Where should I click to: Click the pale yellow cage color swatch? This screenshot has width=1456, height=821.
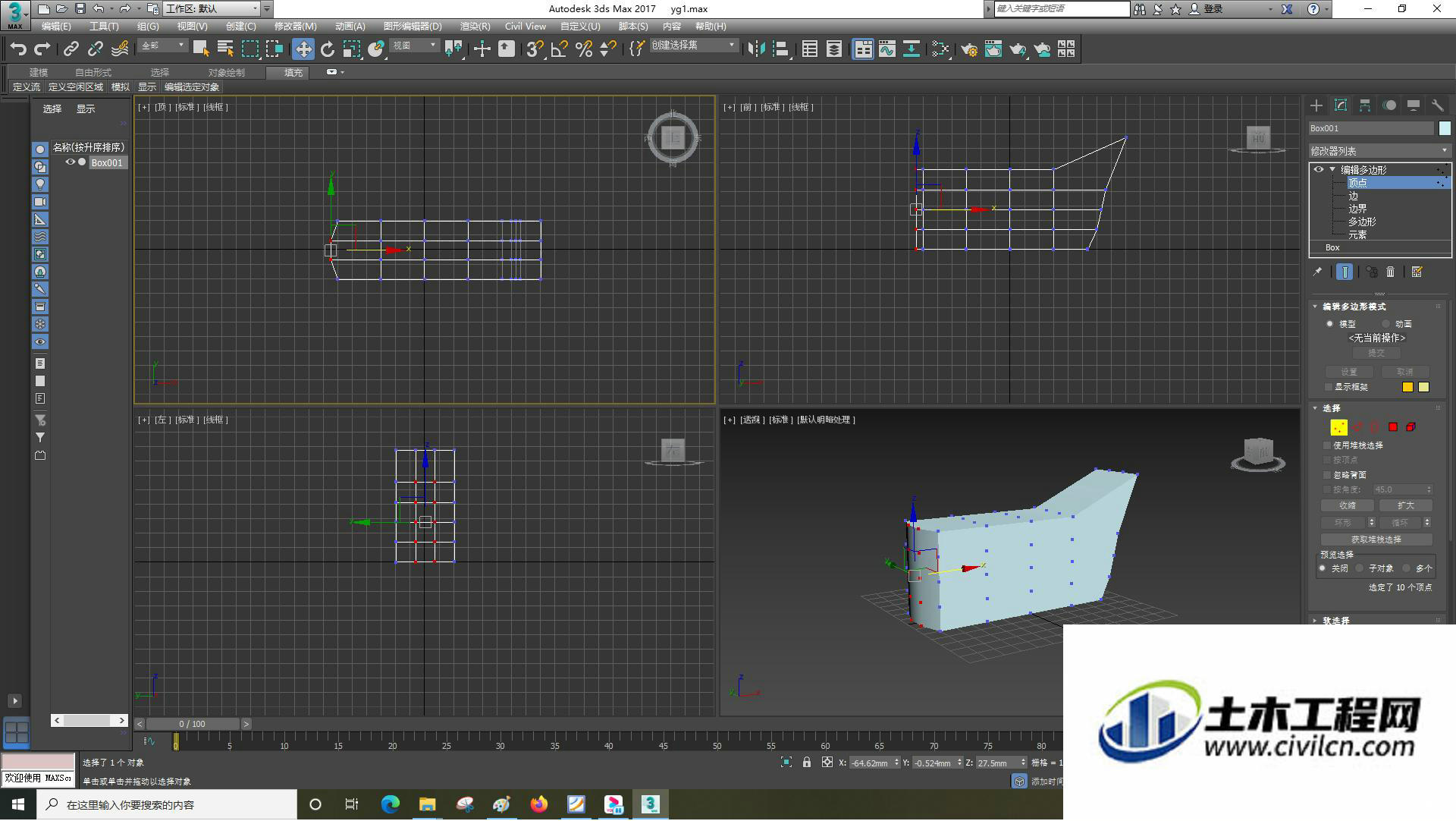tap(1423, 387)
